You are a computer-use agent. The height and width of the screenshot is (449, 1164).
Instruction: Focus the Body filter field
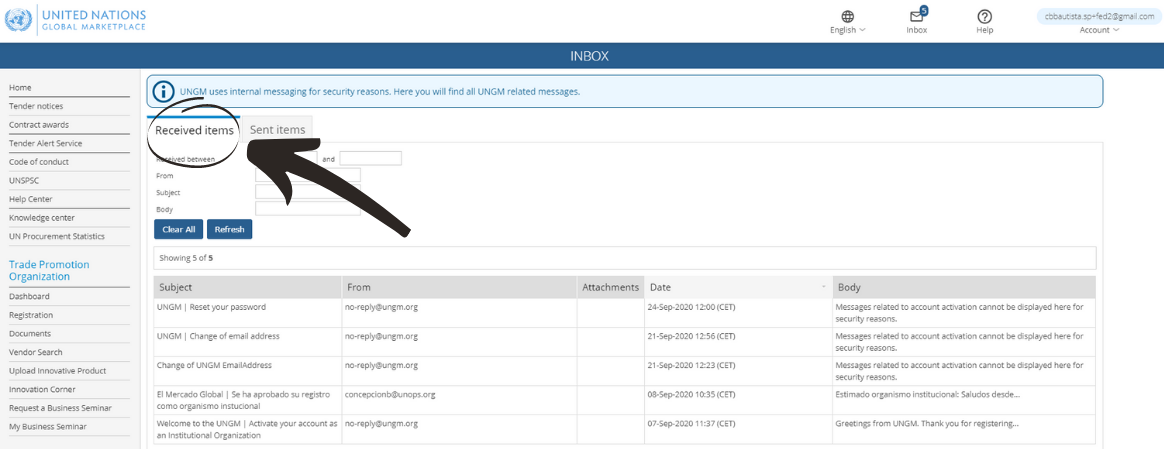click(x=308, y=209)
